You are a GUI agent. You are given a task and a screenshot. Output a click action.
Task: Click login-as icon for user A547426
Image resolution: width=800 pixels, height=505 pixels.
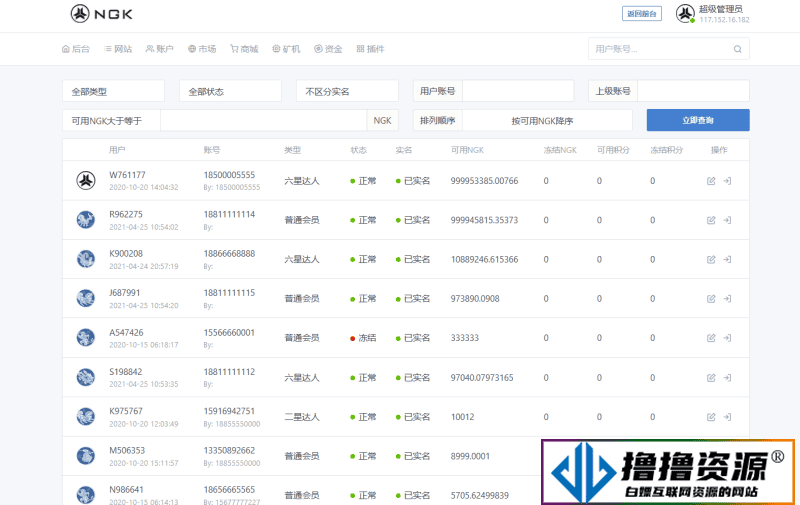click(728, 338)
